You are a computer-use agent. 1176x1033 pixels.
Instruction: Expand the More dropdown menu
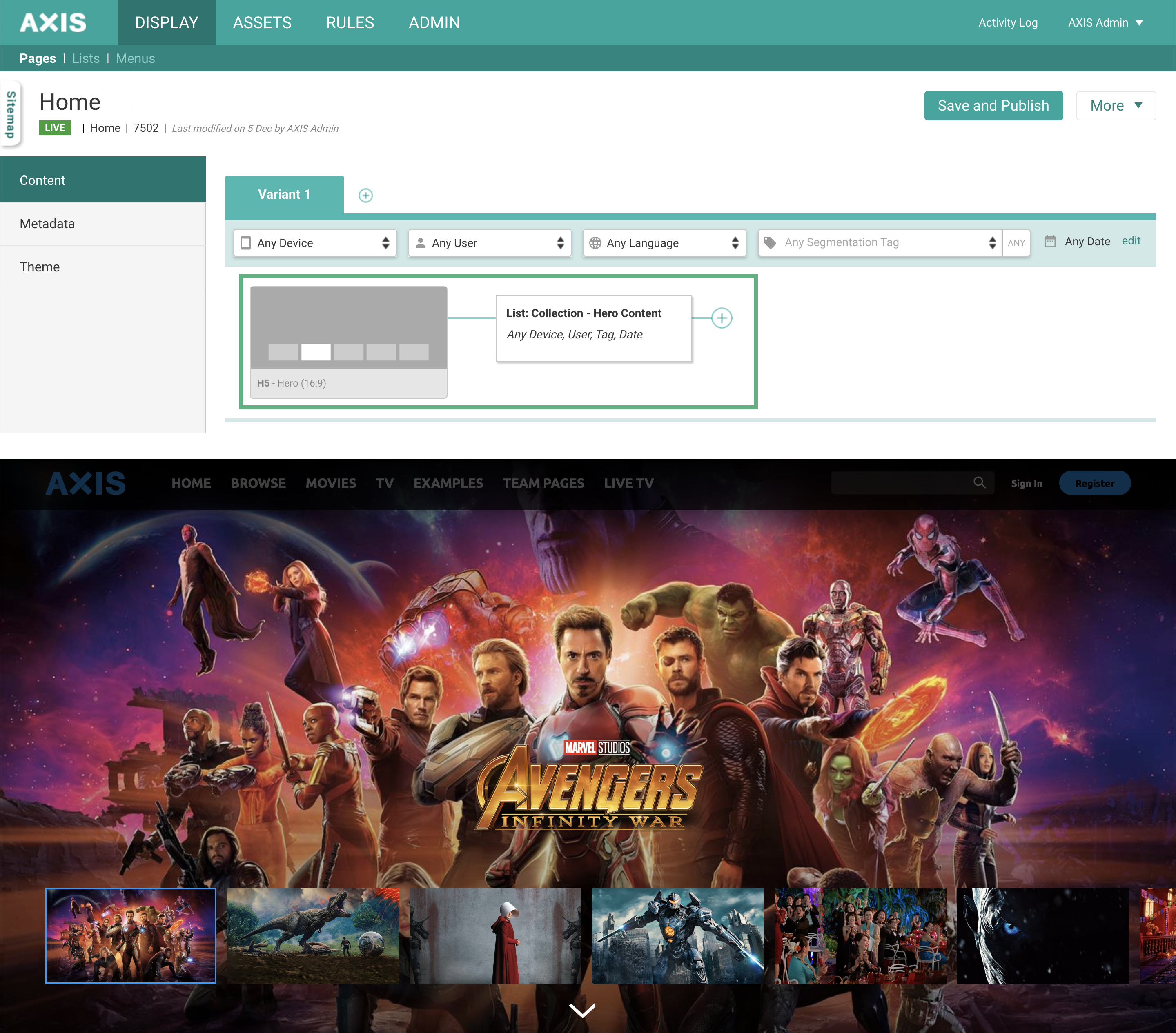tap(1116, 106)
